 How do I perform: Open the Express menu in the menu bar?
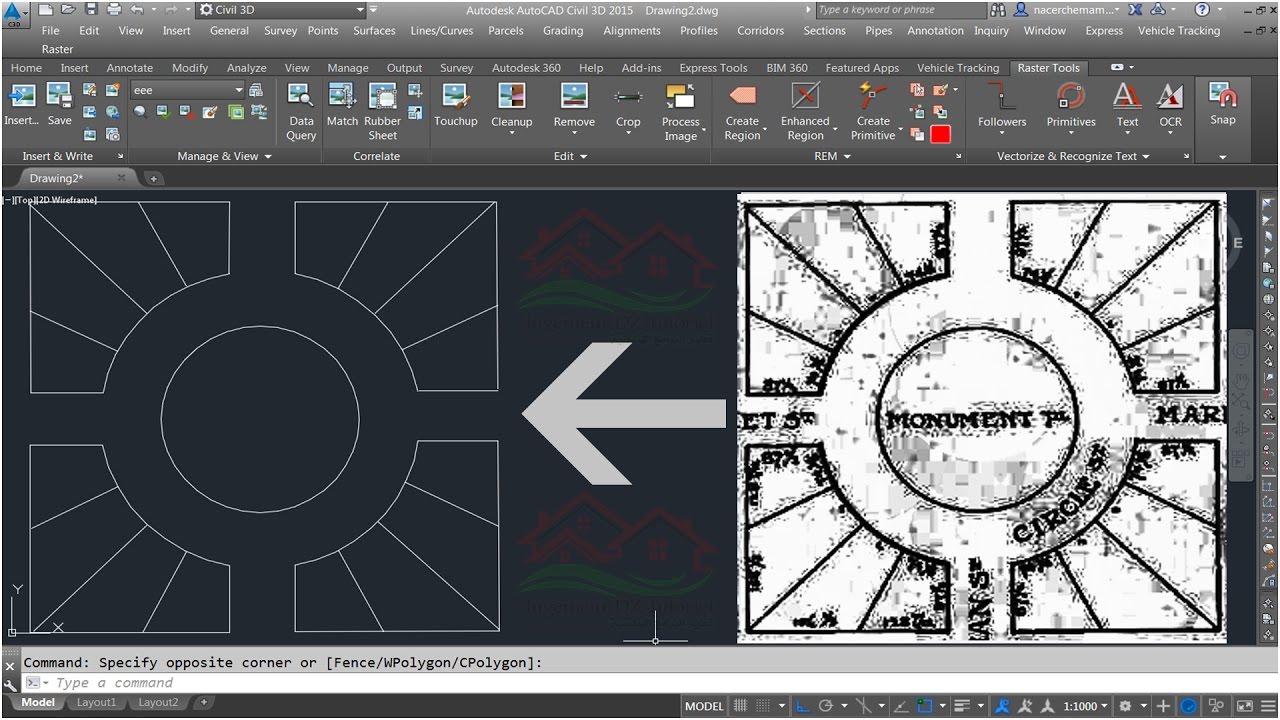pos(1103,31)
